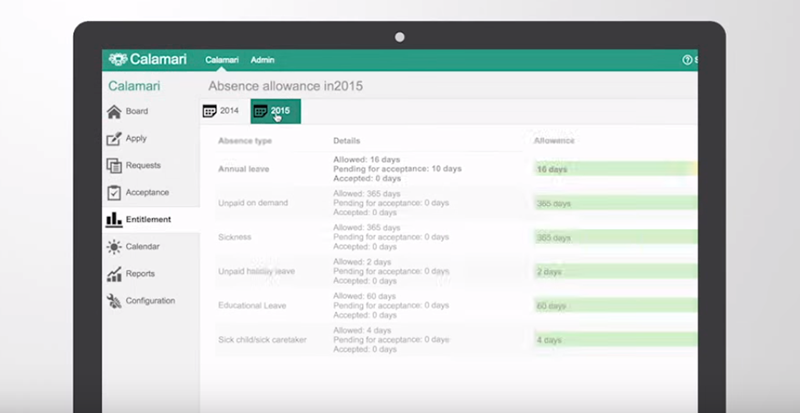
Task: Click the Configuration wrench icon
Action: point(114,300)
